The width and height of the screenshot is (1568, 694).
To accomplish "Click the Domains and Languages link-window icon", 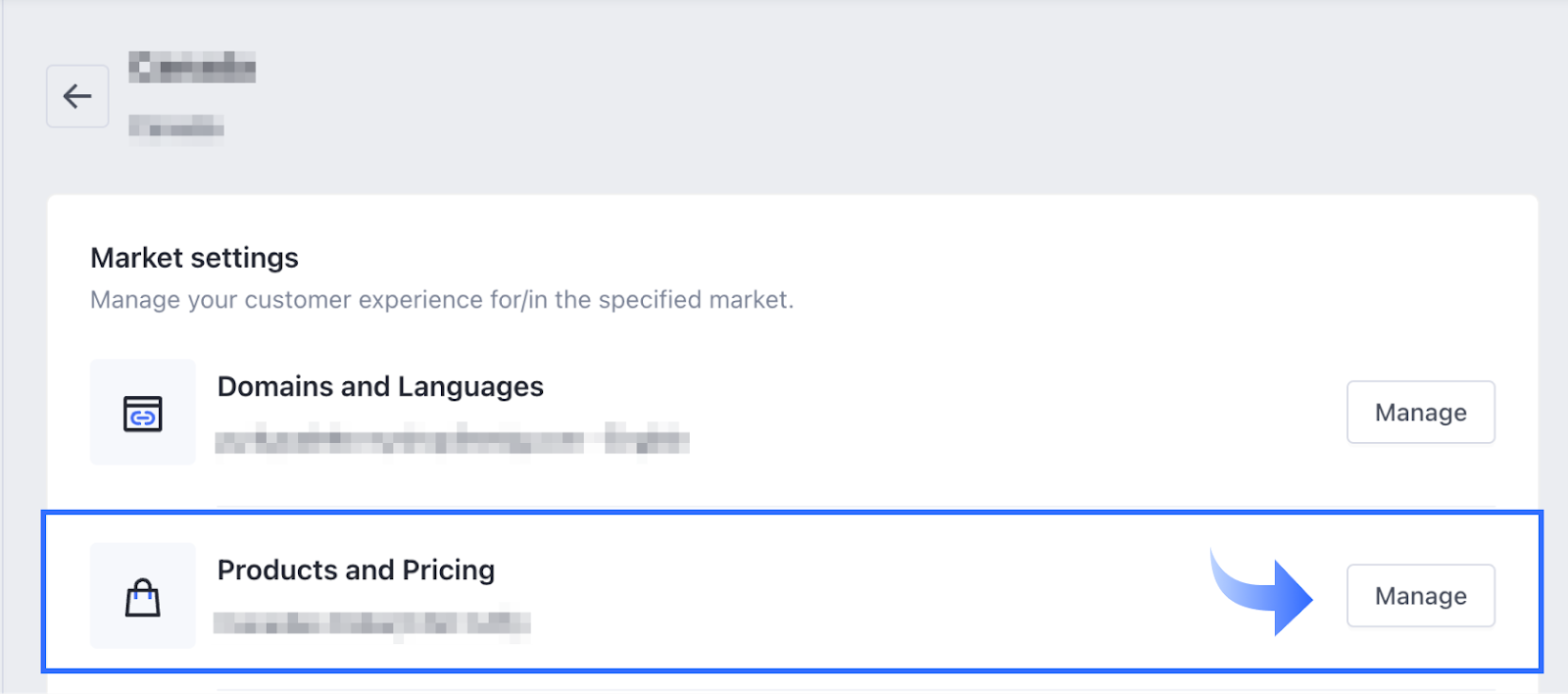I will click(142, 414).
